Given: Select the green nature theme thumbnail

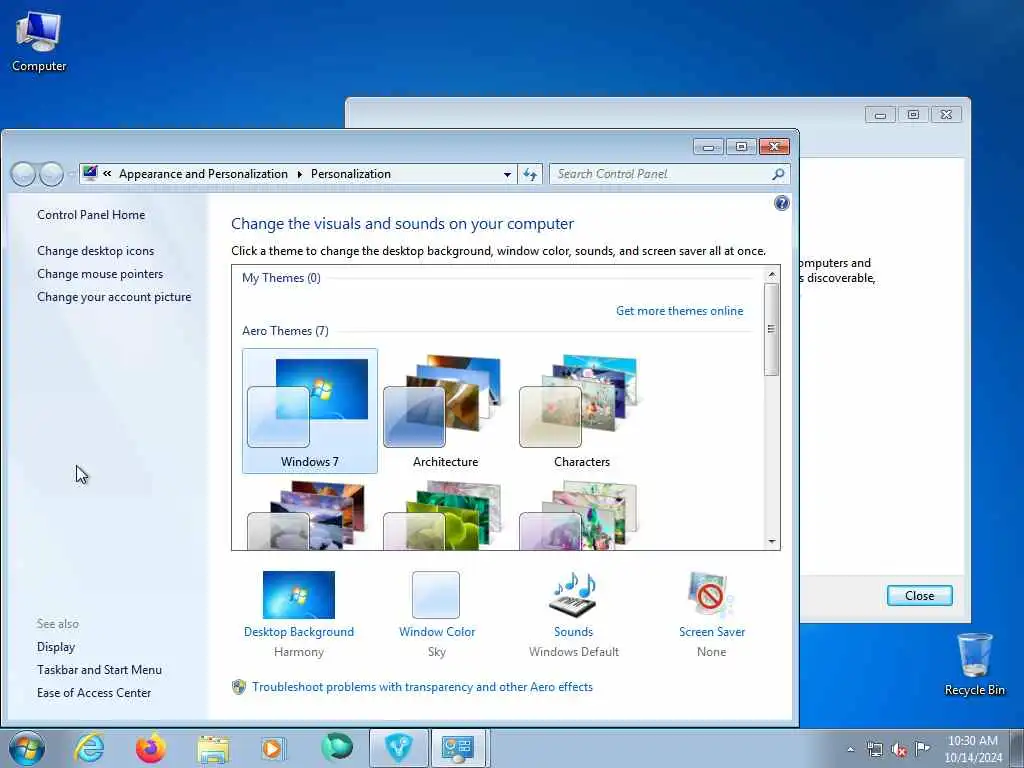Looking at the screenshot, I should [x=444, y=515].
